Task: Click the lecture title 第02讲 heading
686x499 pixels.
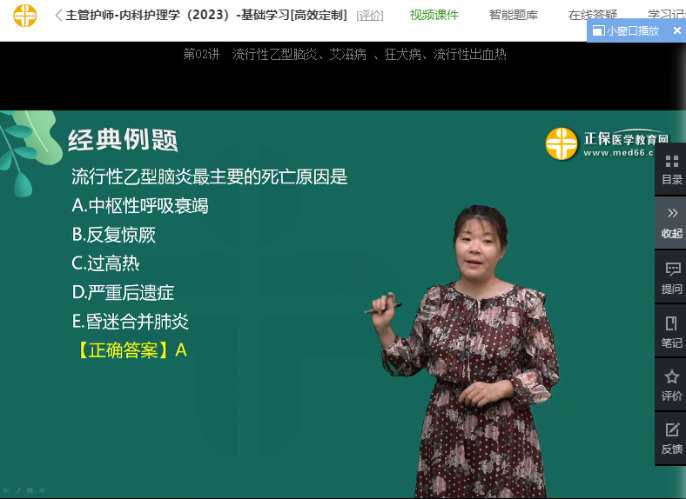Action: tap(344, 54)
